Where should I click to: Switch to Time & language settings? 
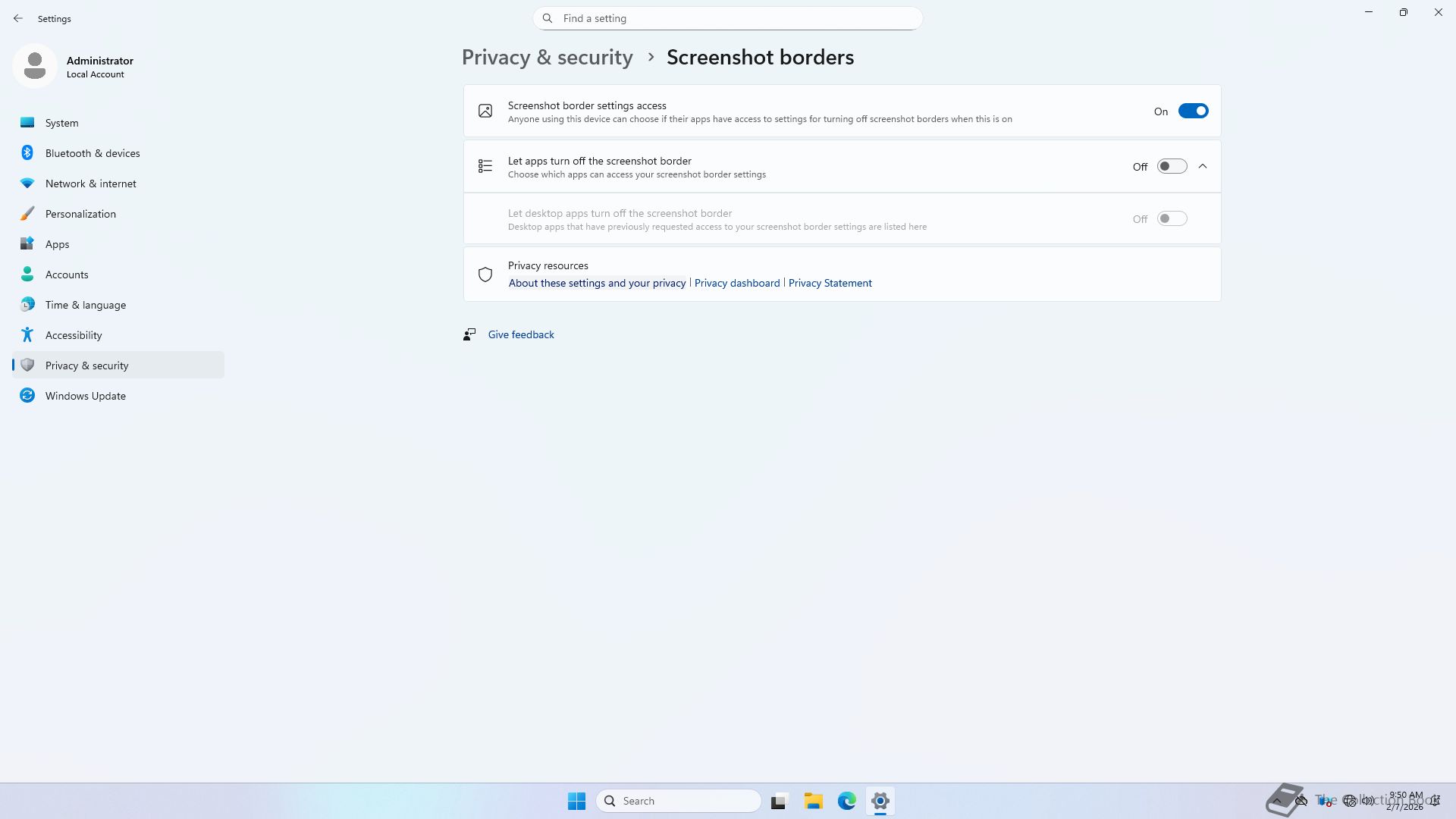pos(85,305)
